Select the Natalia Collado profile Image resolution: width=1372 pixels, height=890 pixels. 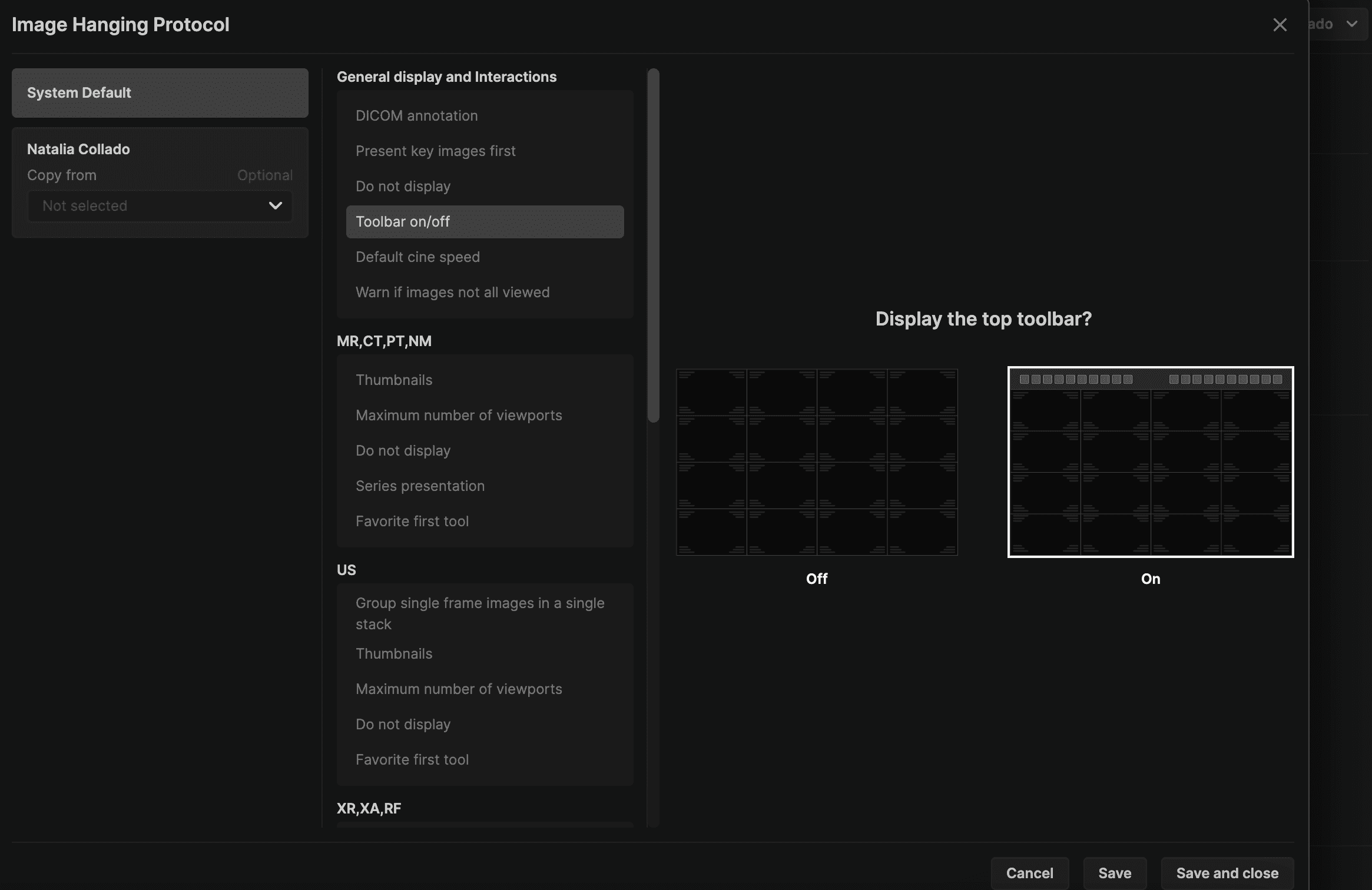[78, 150]
